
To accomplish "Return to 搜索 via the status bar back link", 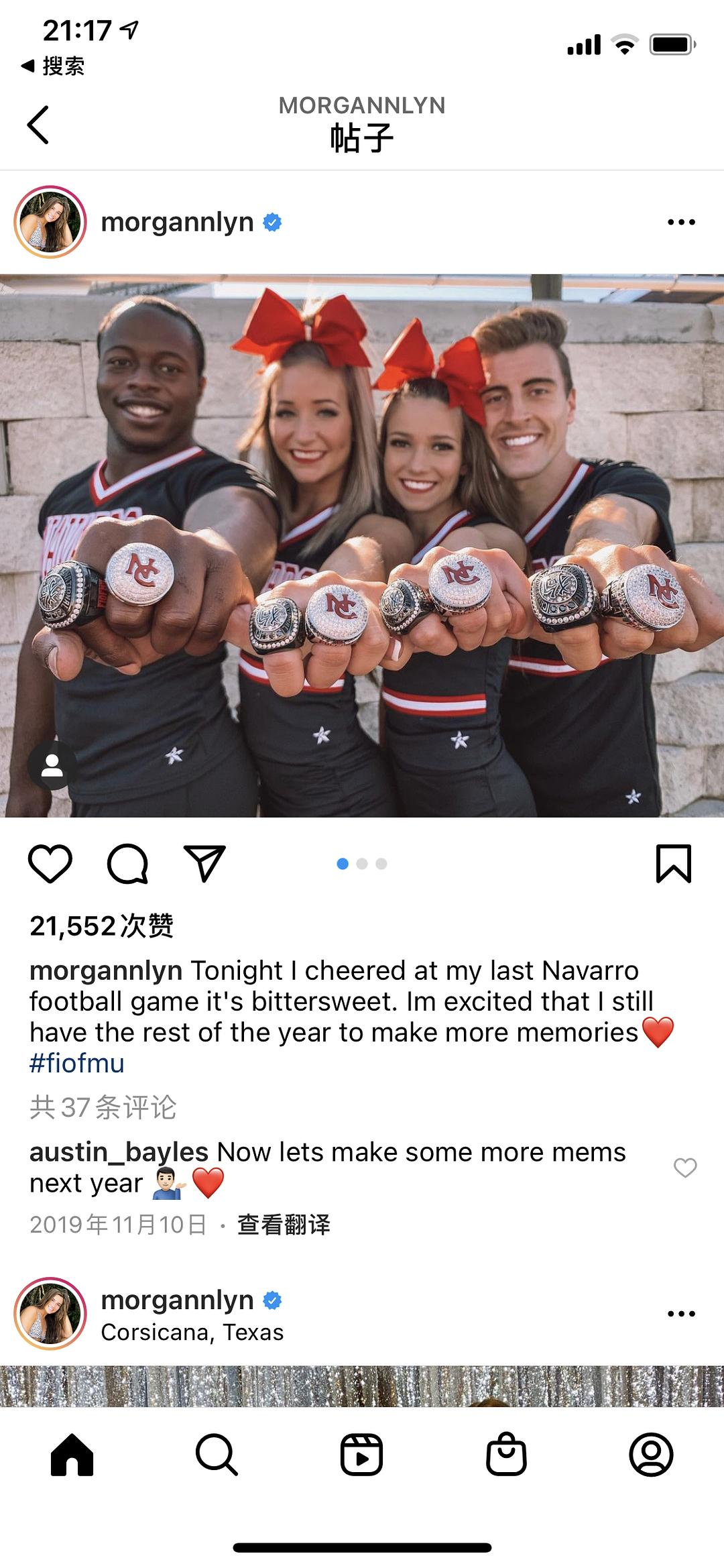I will pyautogui.click(x=52, y=66).
